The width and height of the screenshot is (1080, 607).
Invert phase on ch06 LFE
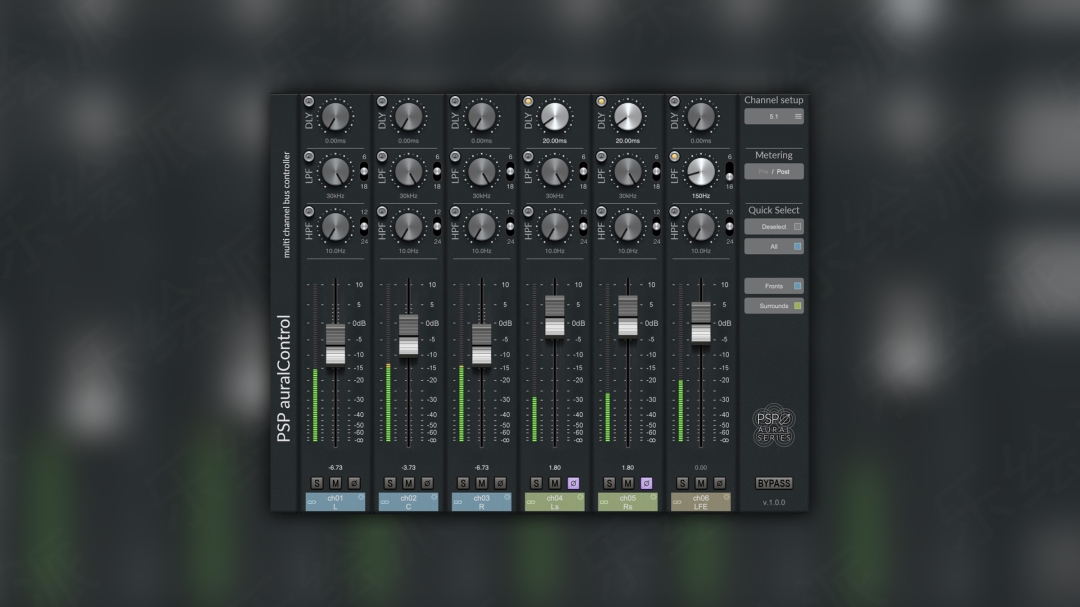(x=719, y=483)
